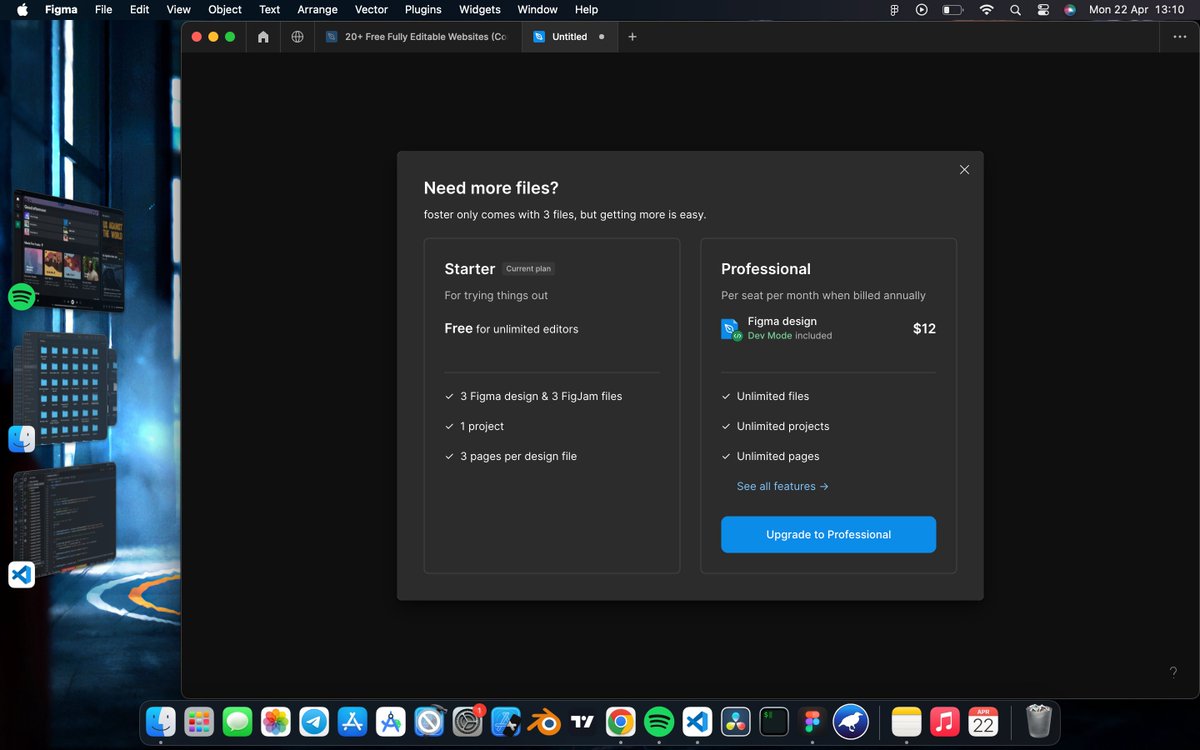Screen dimensions: 1200x750
Task: Open DaVinci Resolve from the dock
Action: 735,721
